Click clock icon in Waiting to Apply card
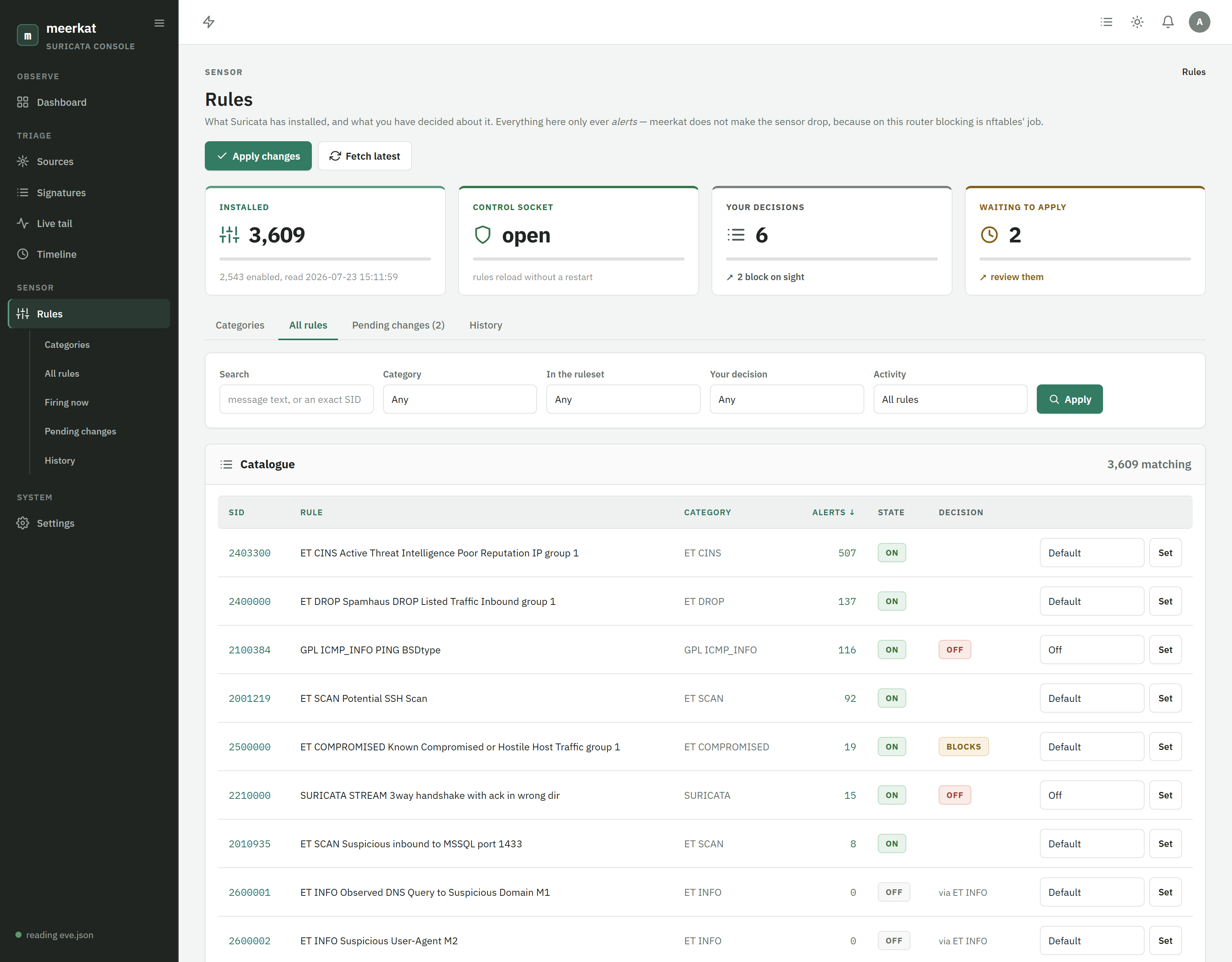This screenshot has height=962, width=1232. pos(989,235)
